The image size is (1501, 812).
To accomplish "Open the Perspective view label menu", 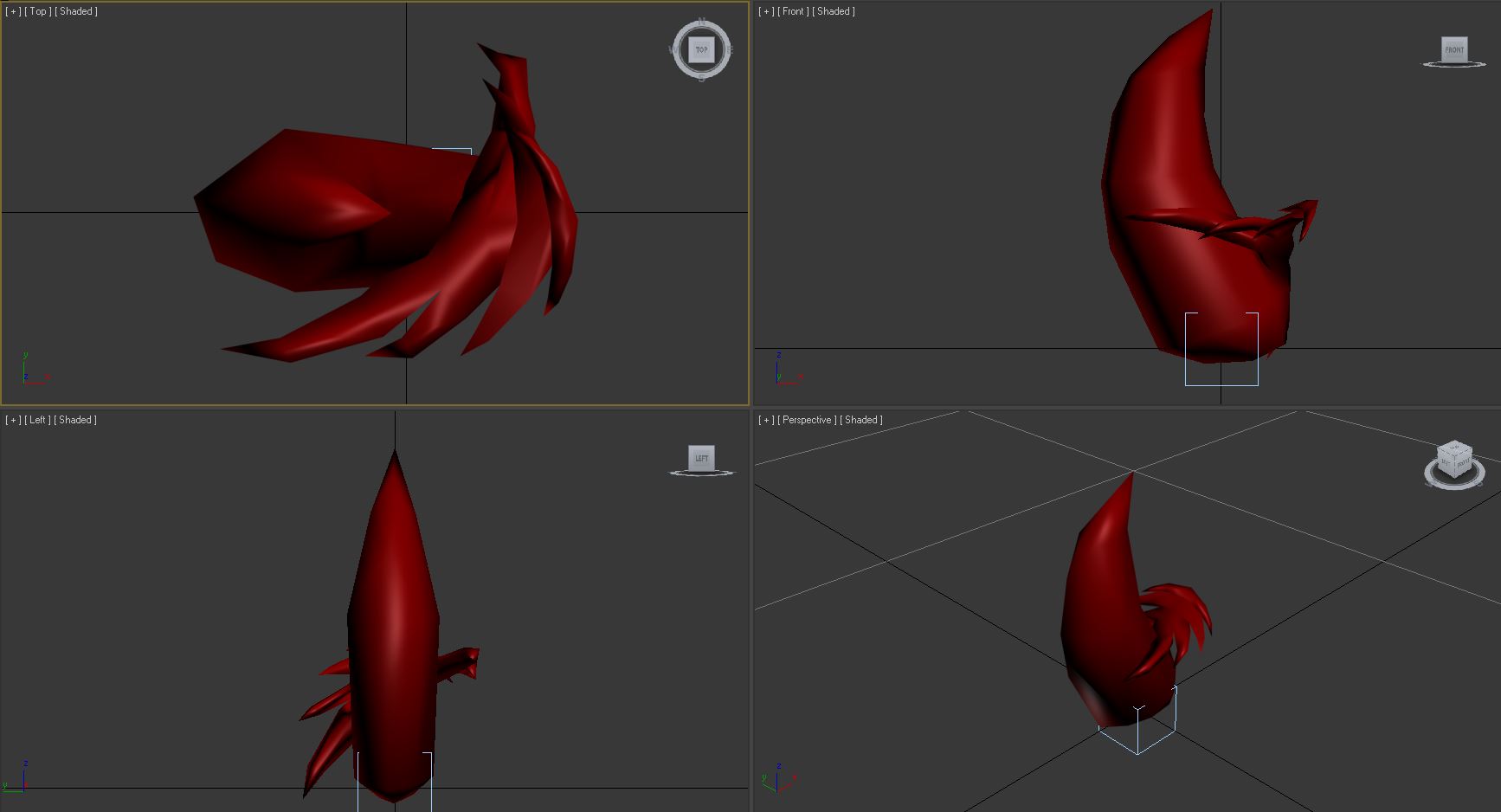I will pyautogui.click(x=807, y=420).
